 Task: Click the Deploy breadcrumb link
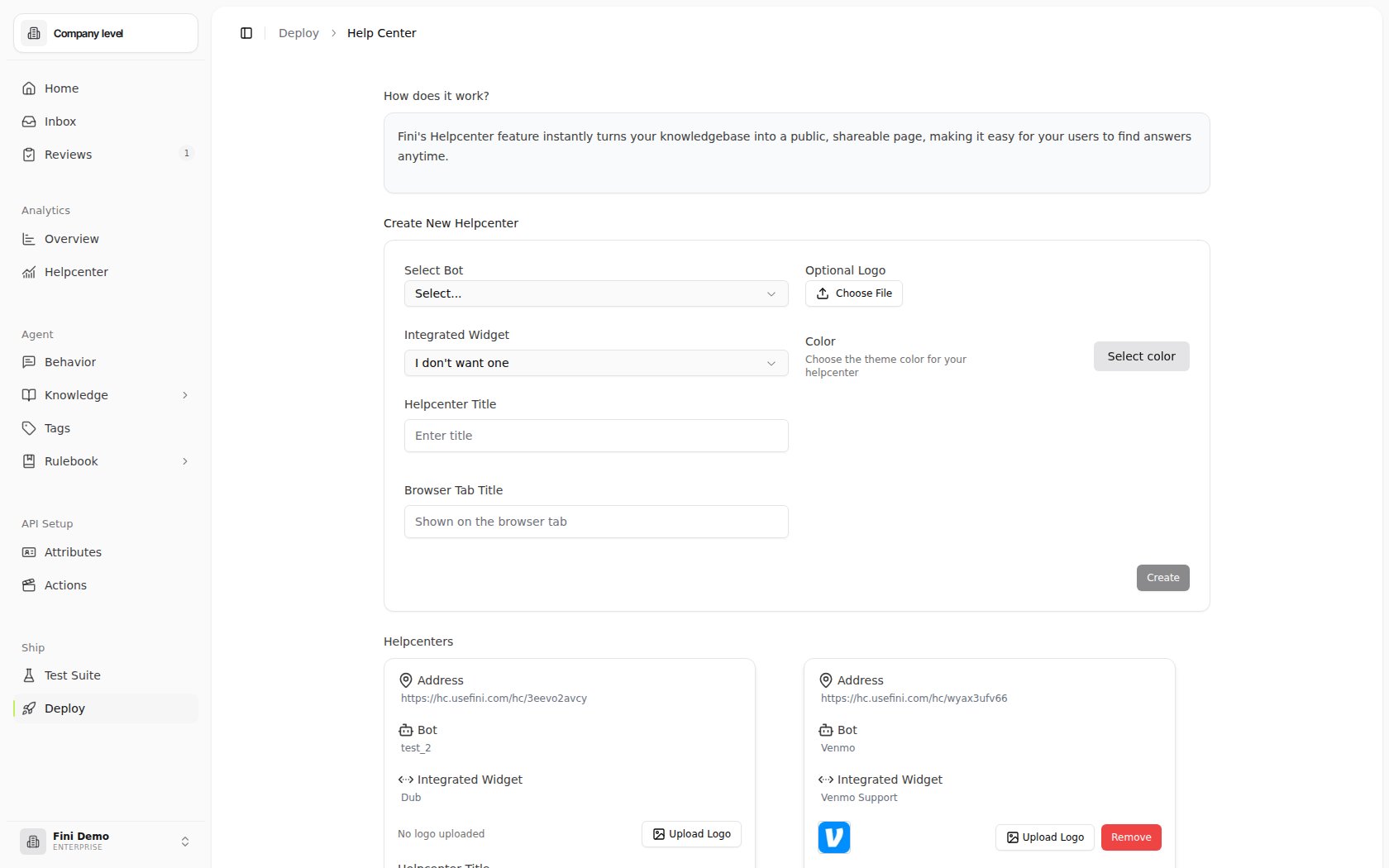click(298, 33)
